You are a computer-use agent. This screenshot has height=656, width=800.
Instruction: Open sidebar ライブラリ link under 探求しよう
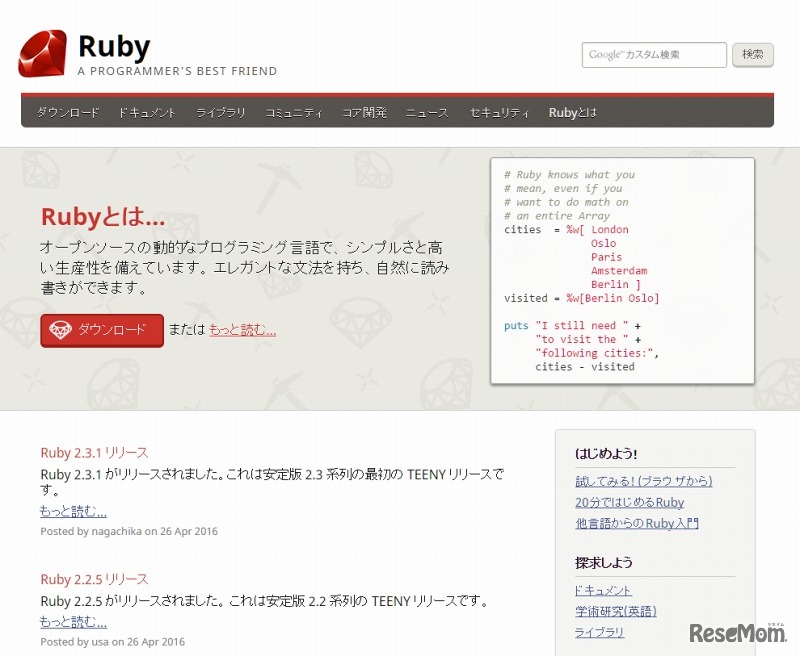click(x=599, y=632)
